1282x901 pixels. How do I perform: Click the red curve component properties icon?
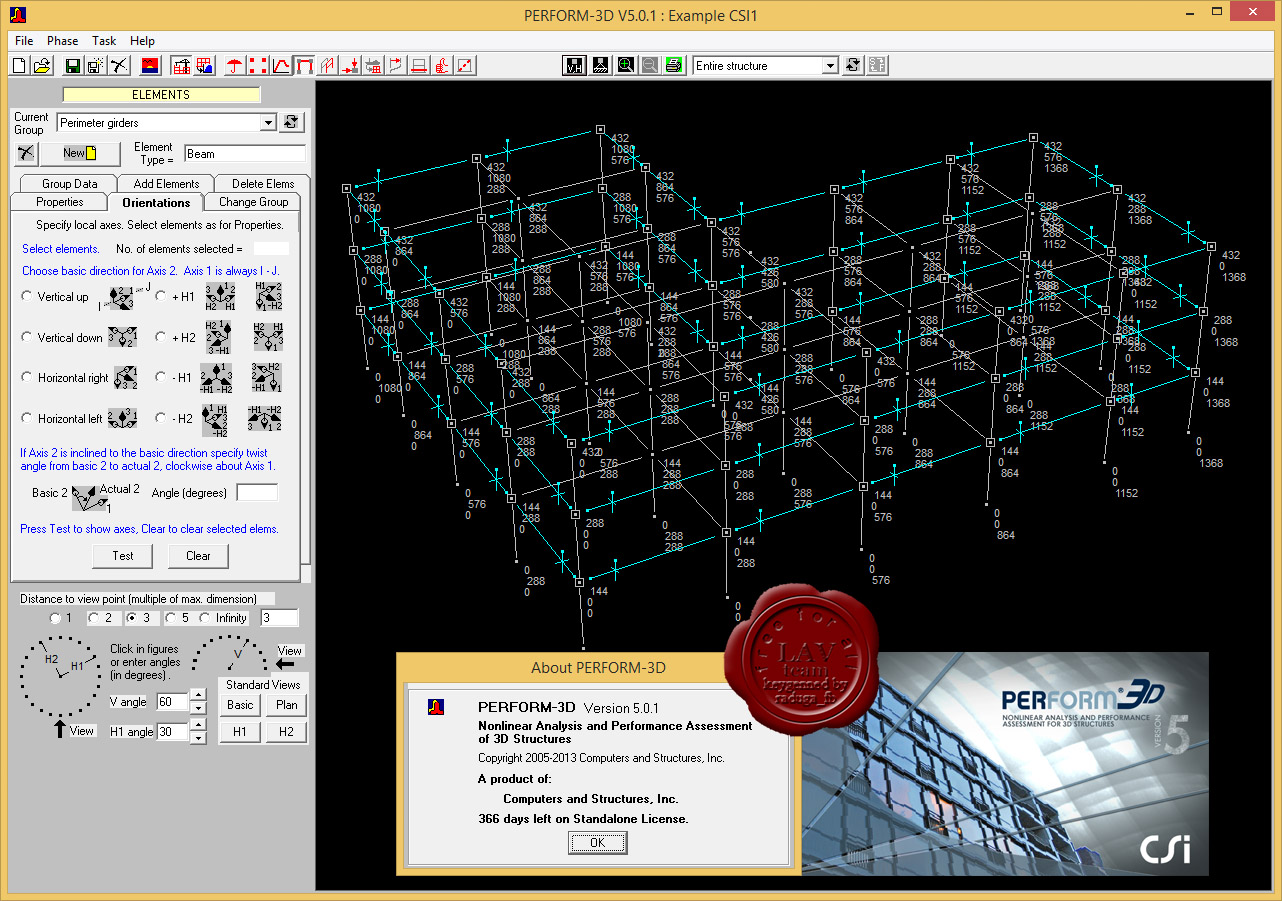[x=281, y=66]
